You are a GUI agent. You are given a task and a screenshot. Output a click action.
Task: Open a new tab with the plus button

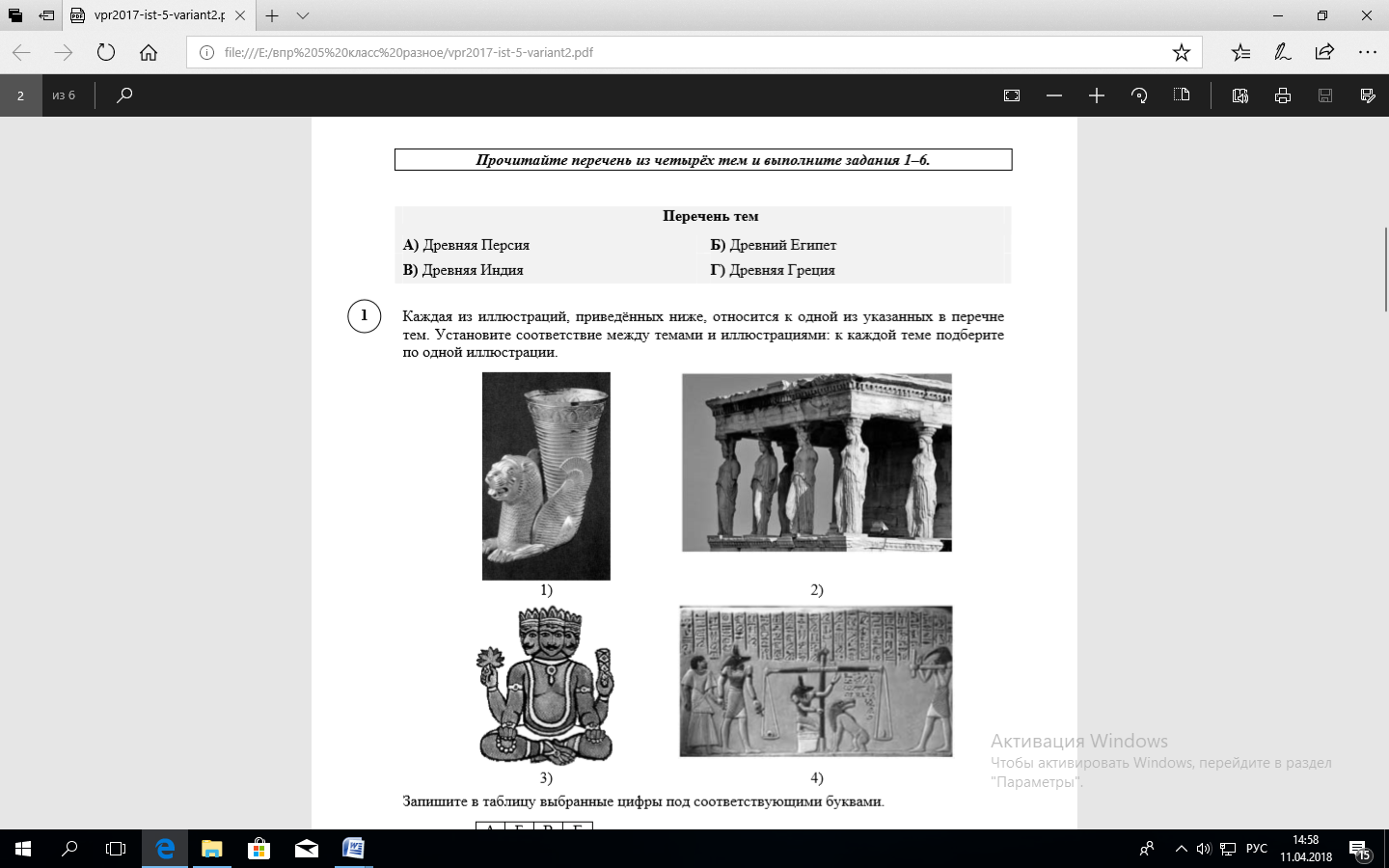(x=272, y=15)
